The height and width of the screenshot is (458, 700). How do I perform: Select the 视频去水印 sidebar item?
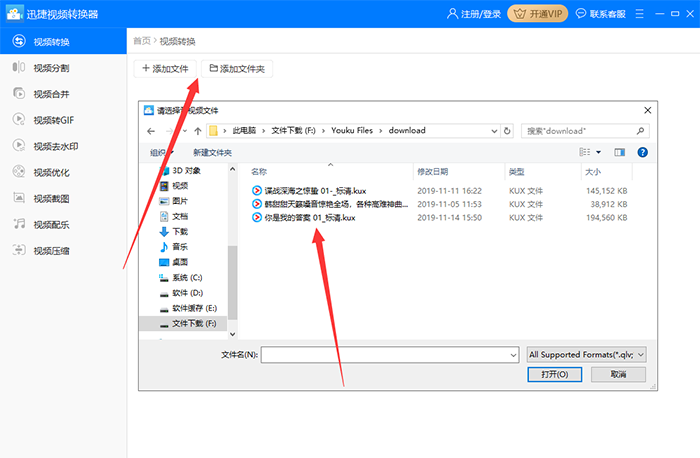pos(54,145)
